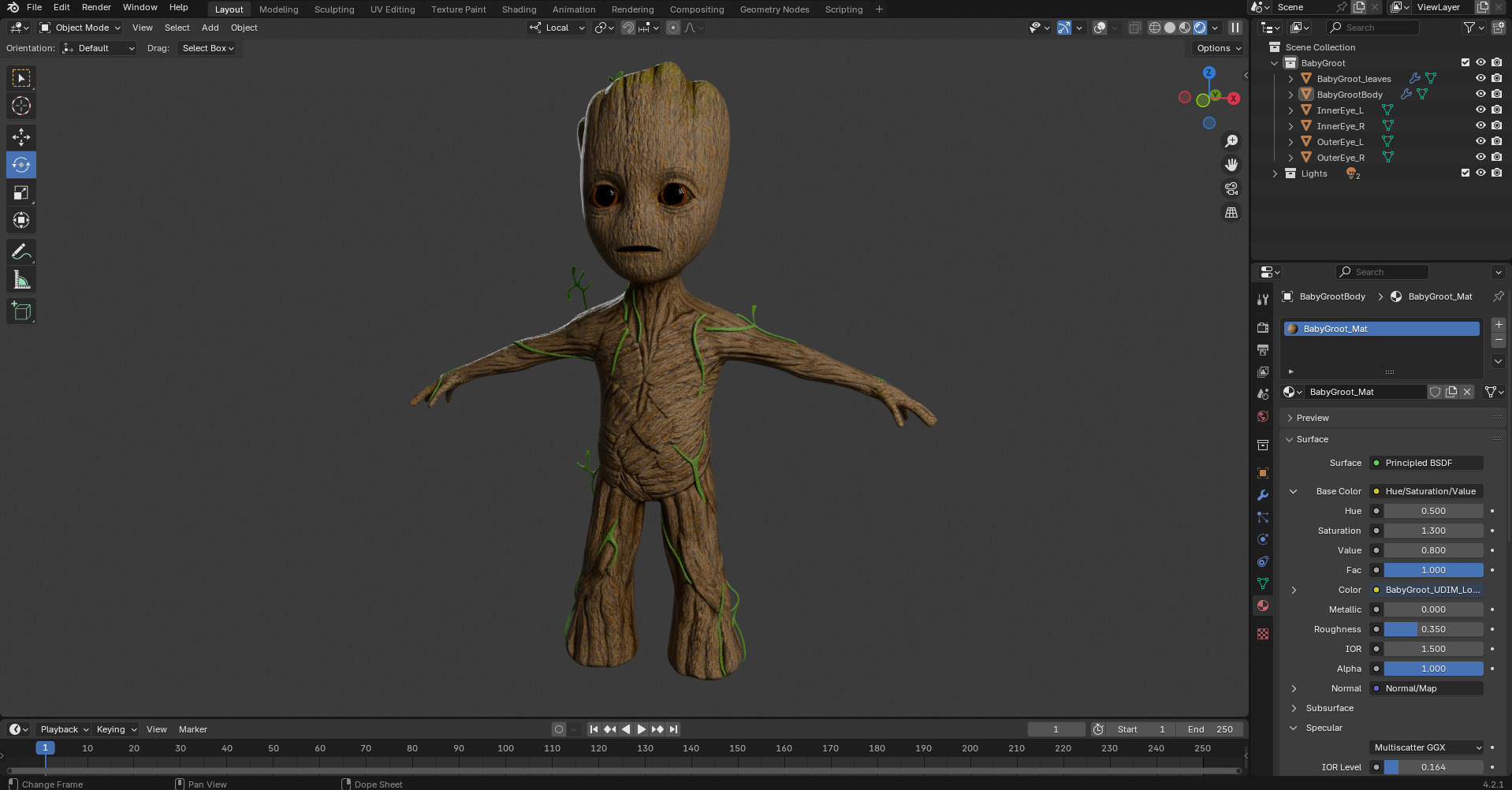Open the Scene properties tab
Screen dimensions: 1512x790
[x=1263, y=393]
